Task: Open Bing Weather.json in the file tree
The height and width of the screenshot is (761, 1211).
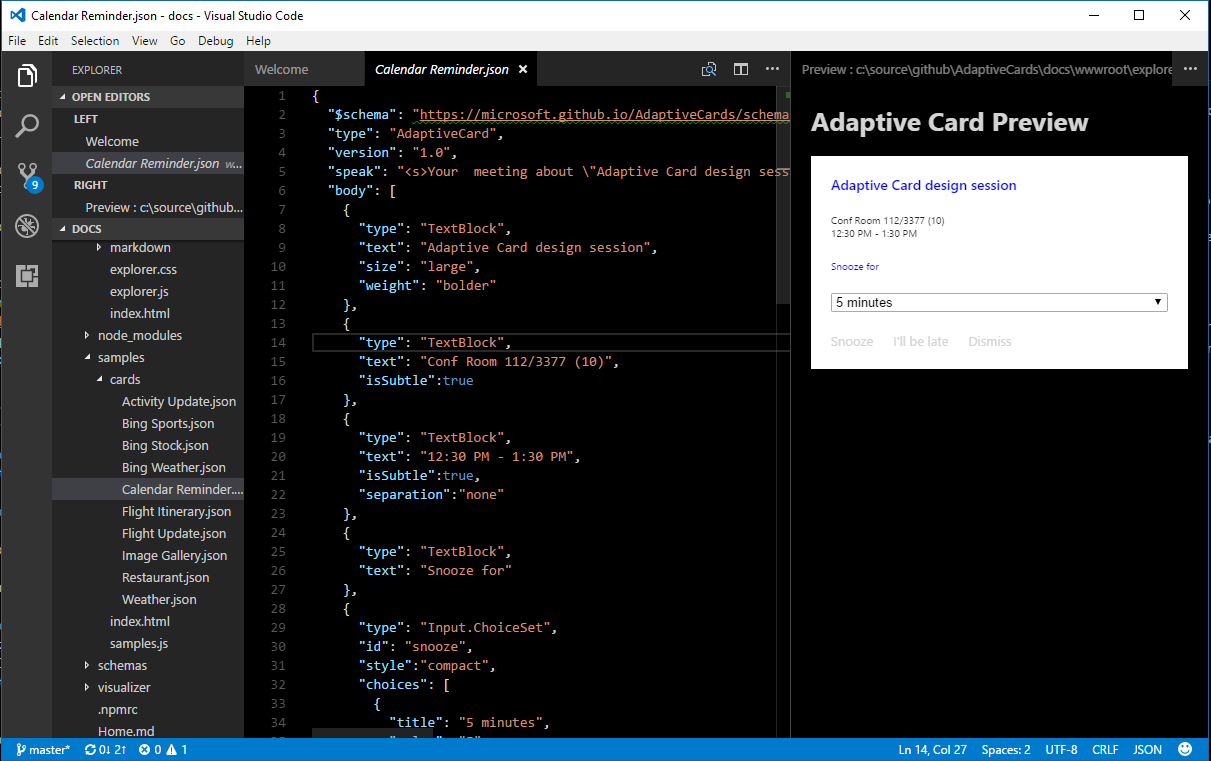Action: click(x=173, y=467)
